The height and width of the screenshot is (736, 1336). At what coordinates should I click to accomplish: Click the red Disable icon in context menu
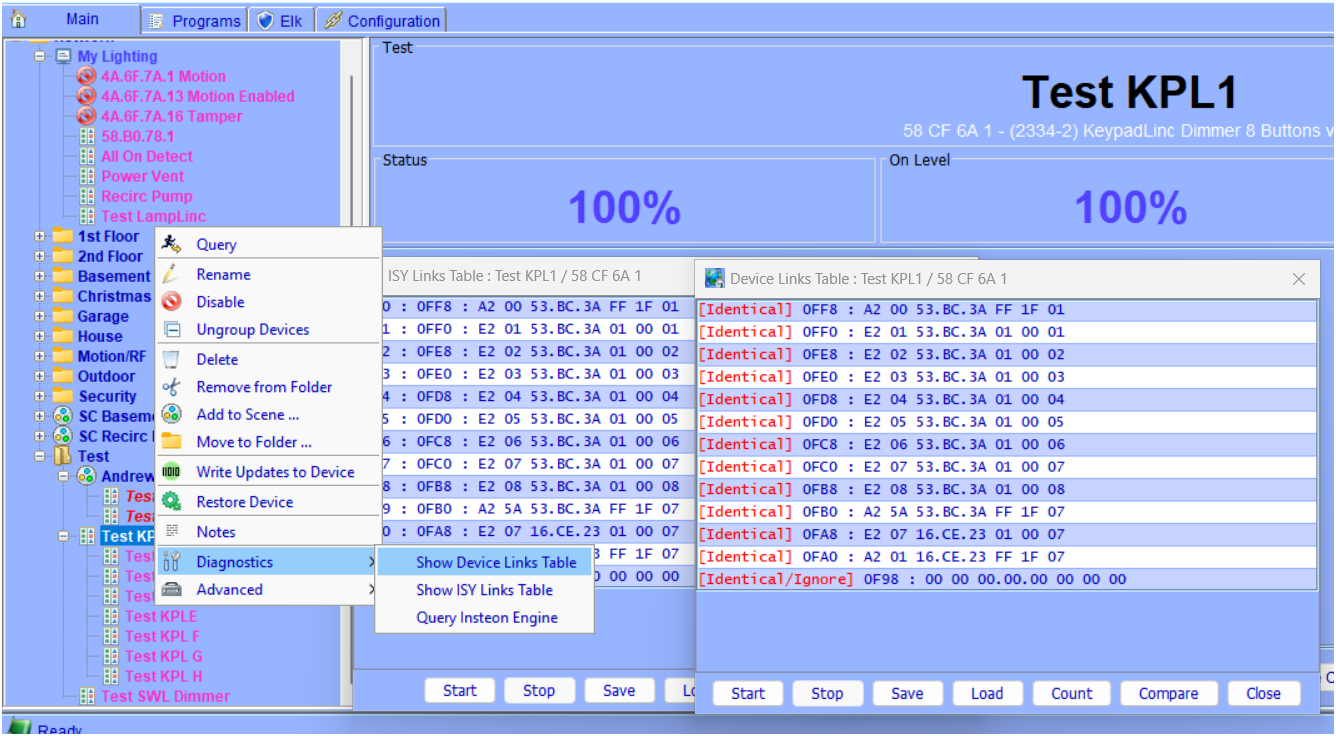point(172,302)
